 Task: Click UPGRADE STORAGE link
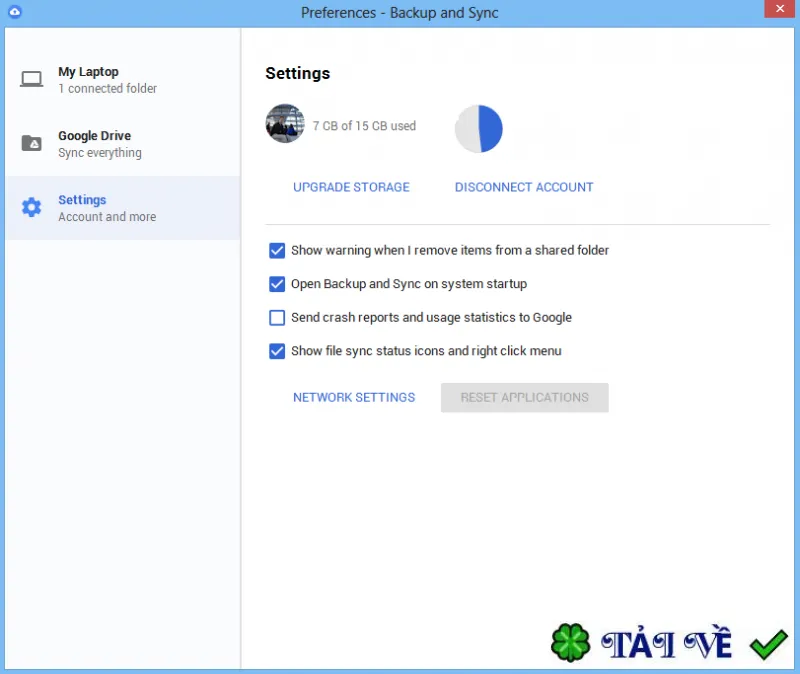pyautogui.click(x=351, y=187)
